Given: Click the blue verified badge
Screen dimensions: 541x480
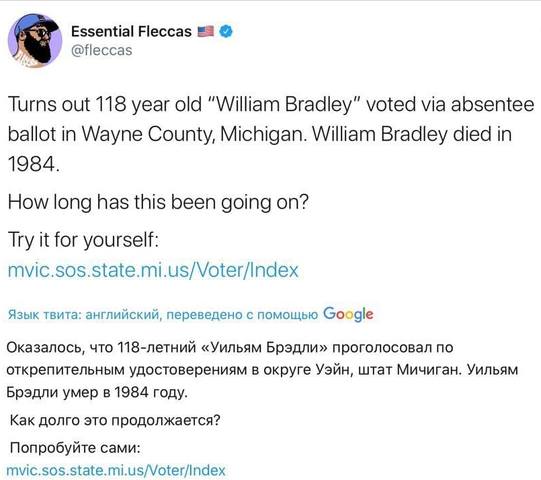Looking at the screenshot, I should click(226, 31).
